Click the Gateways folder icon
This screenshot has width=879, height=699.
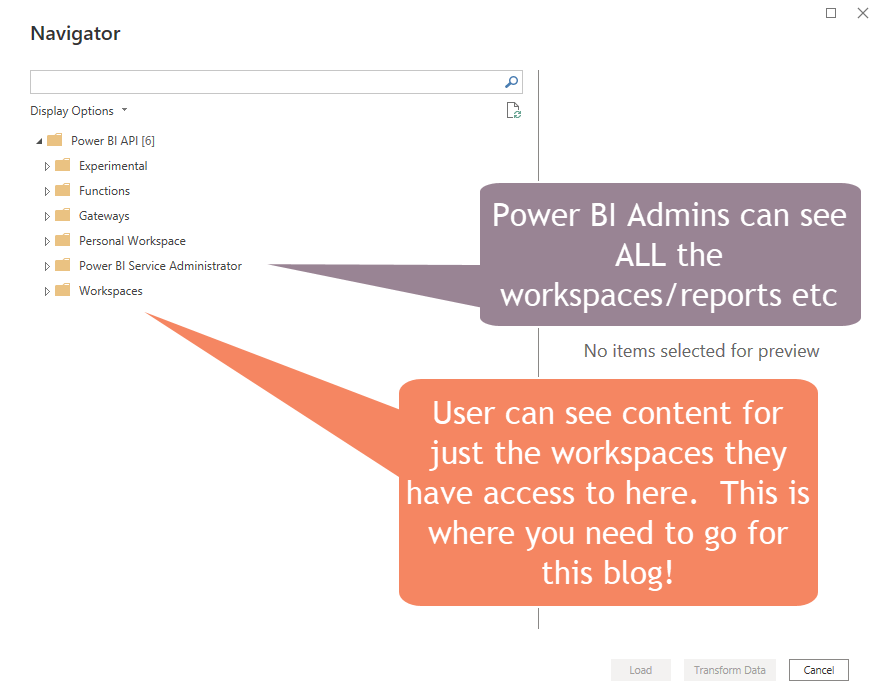click(61, 215)
